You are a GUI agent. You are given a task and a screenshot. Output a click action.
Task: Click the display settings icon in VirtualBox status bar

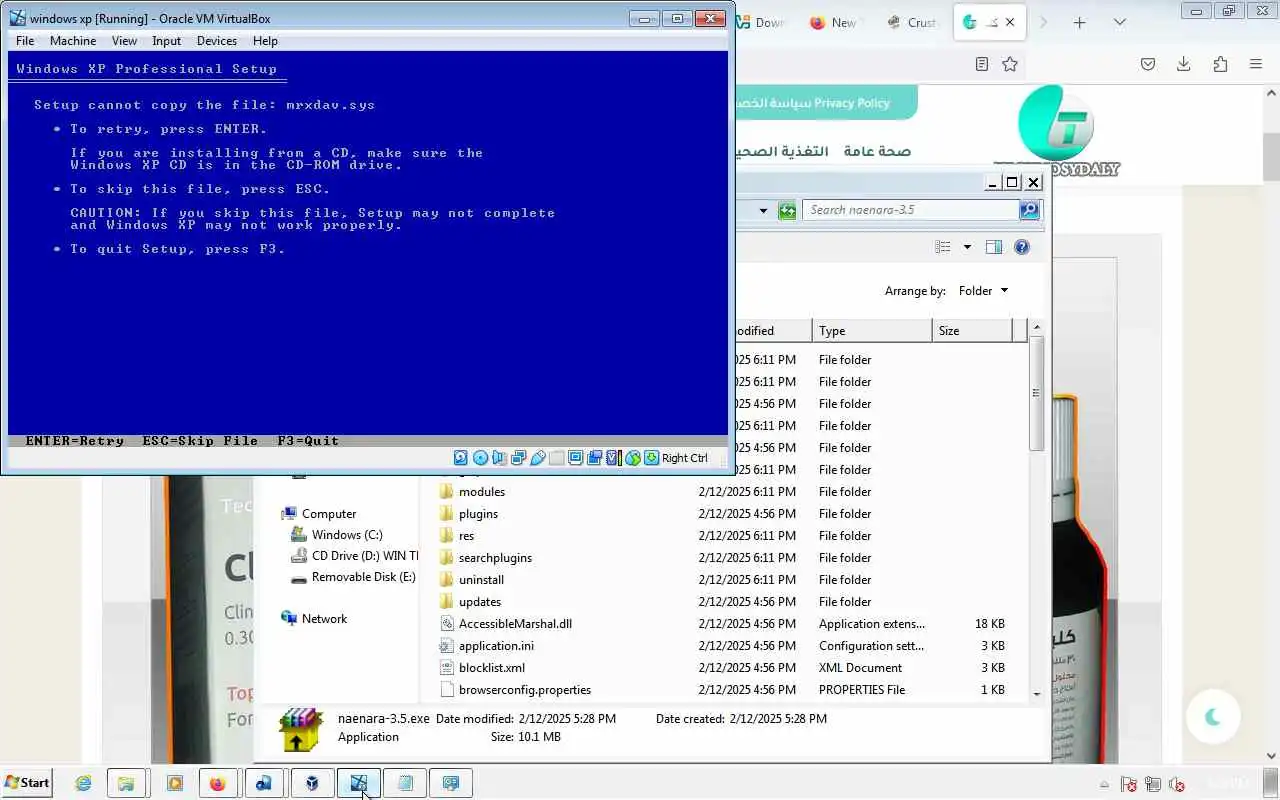[x=575, y=458]
